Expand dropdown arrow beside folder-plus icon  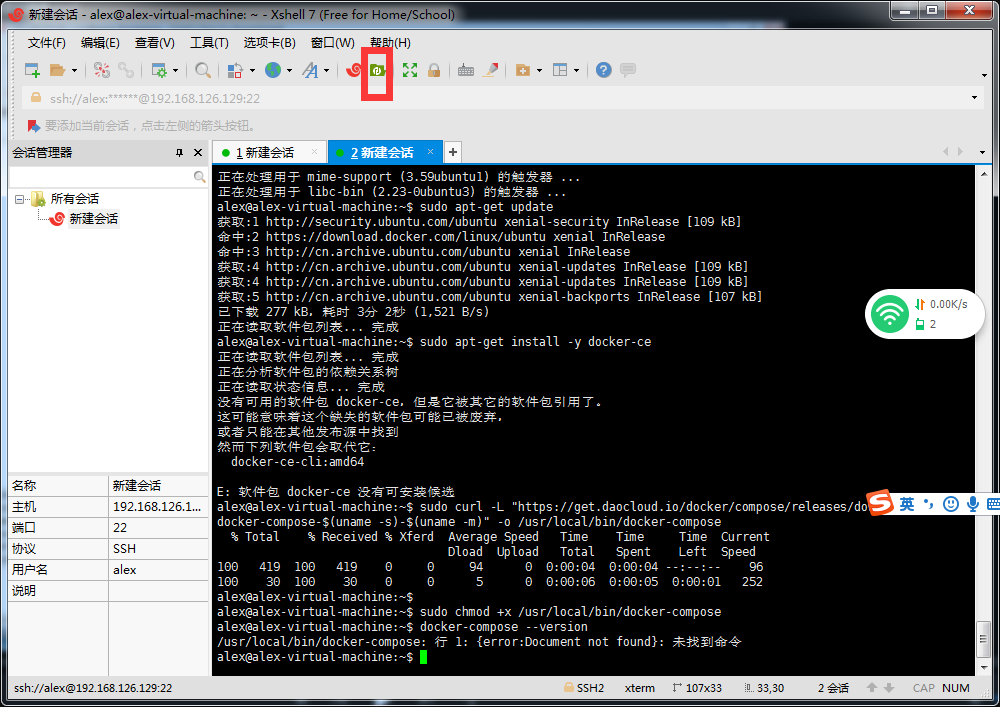539,71
